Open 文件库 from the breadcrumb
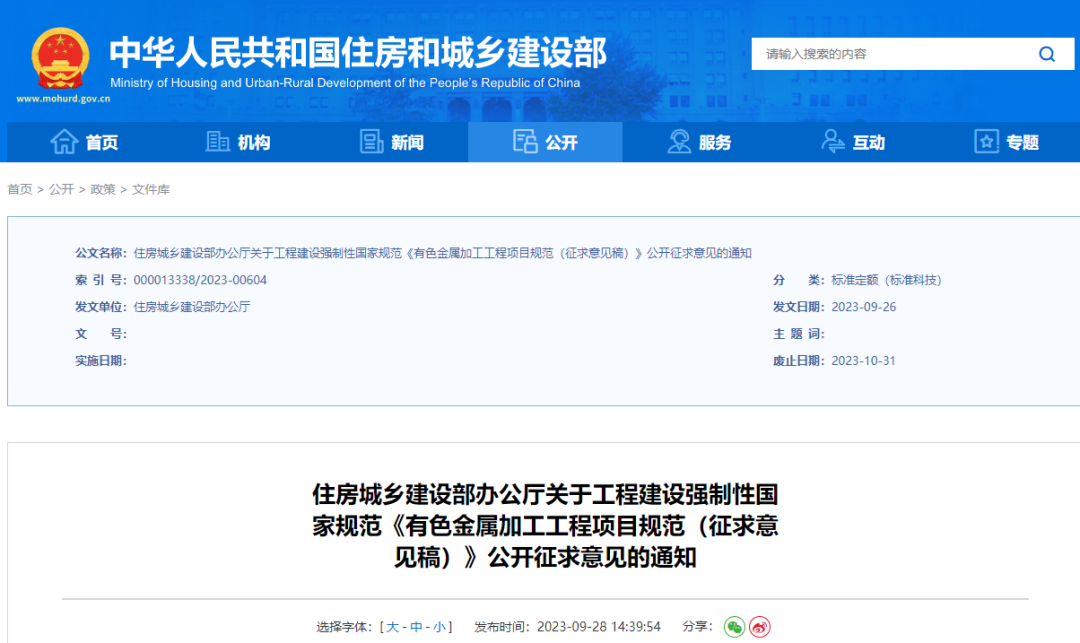Viewport: 1080px width, 643px height. pos(151,188)
